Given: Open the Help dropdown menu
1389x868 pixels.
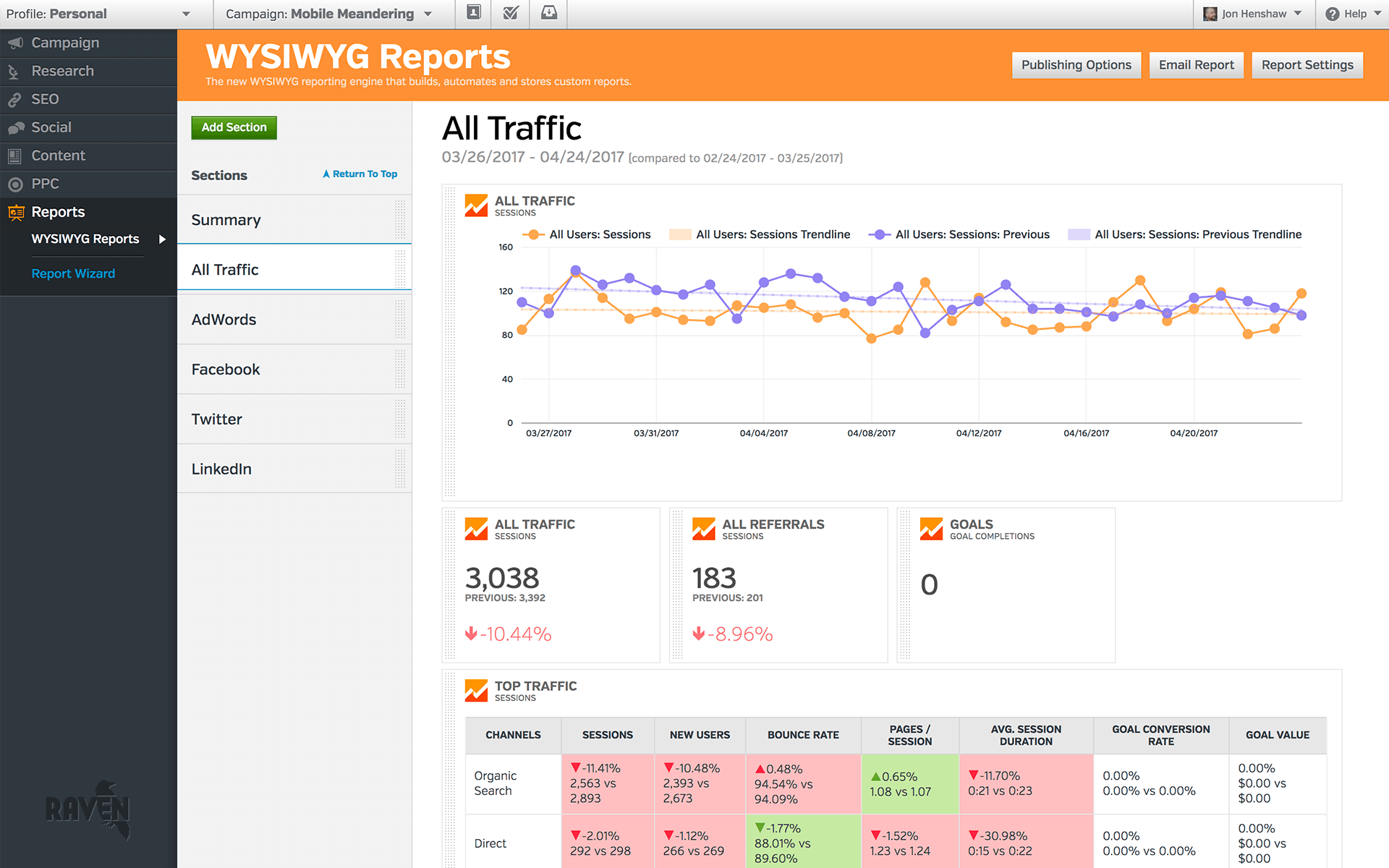Looking at the screenshot, I should tap(1353, 14).
